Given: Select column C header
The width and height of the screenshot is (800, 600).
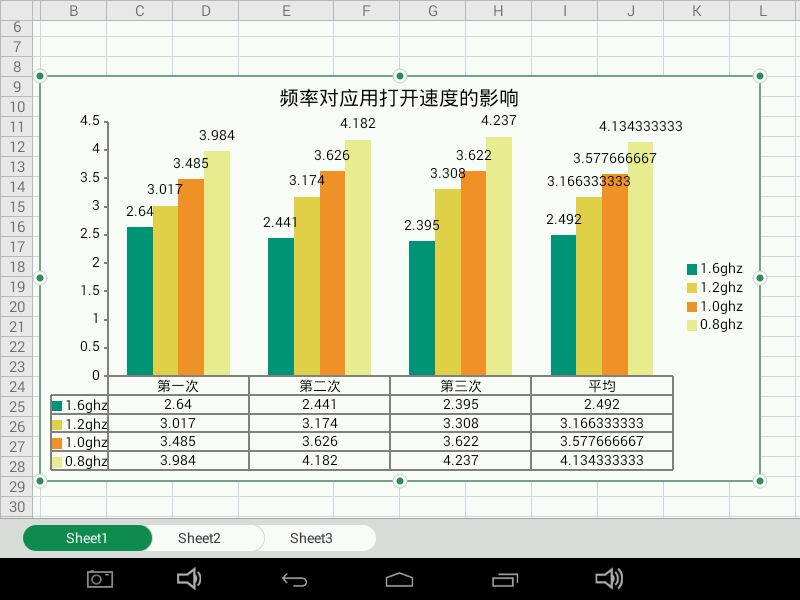Looking at the screenshot, I should click(140, 10).
